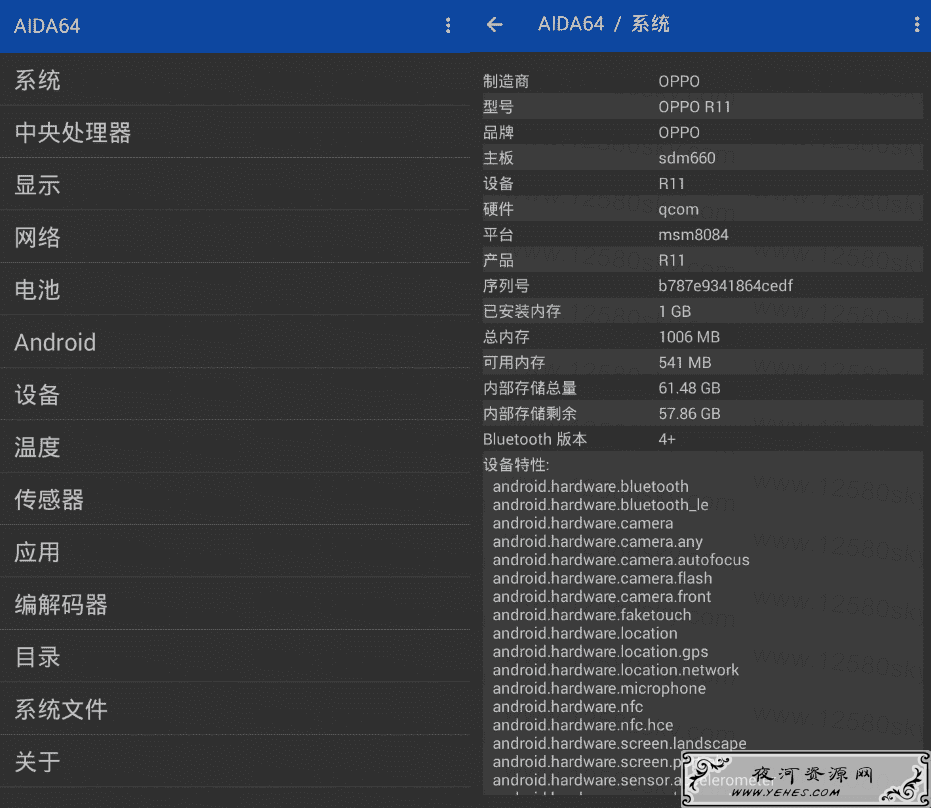The height and width of the screenshot is (808, 931).
Task: Select android.hardware.camera.flash feature
Action: pos(602,578)
